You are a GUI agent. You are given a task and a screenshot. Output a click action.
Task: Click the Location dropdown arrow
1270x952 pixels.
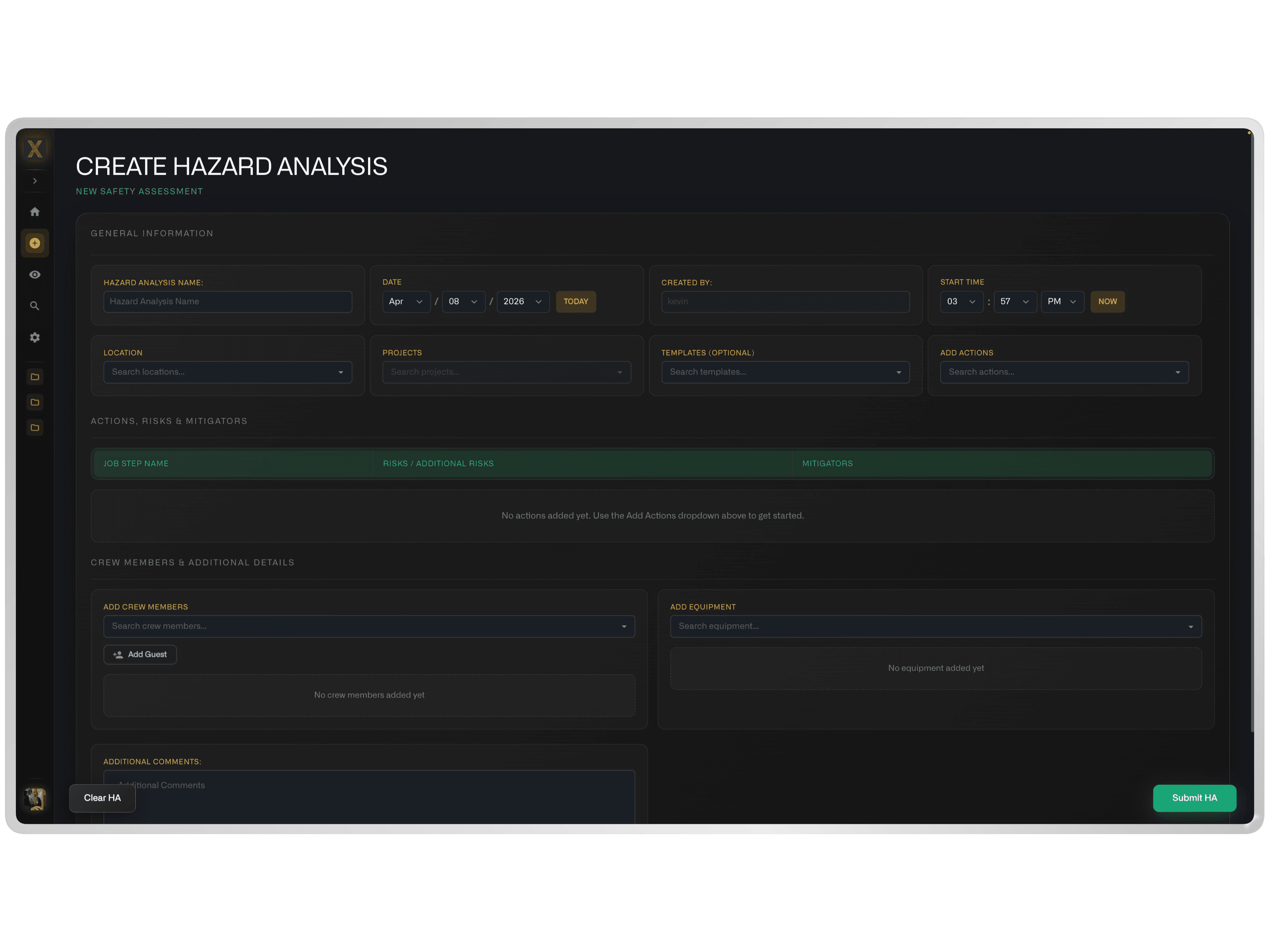[x=341, y=373]
